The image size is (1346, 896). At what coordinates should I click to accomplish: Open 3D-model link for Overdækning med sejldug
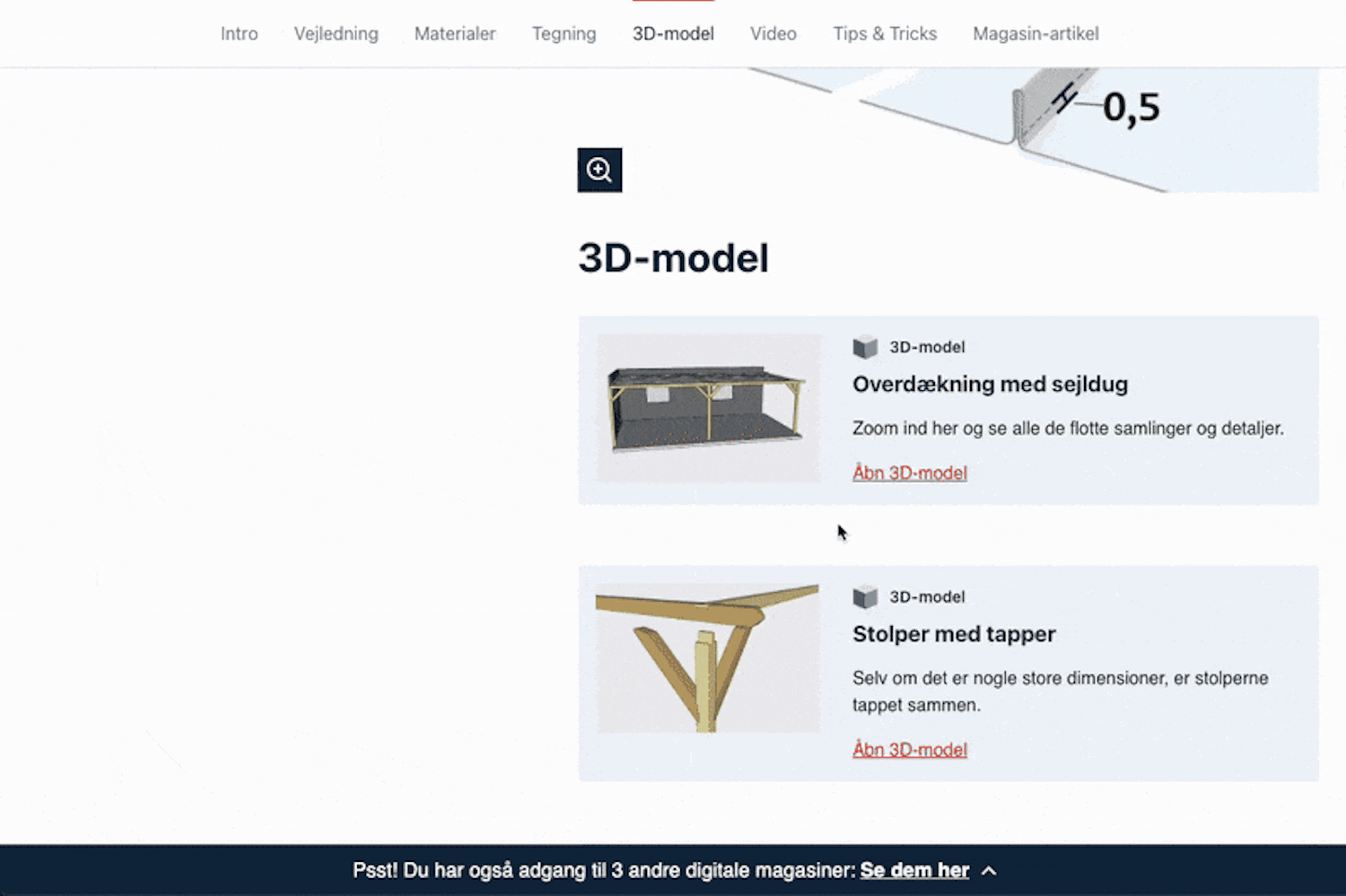(910, 473)
